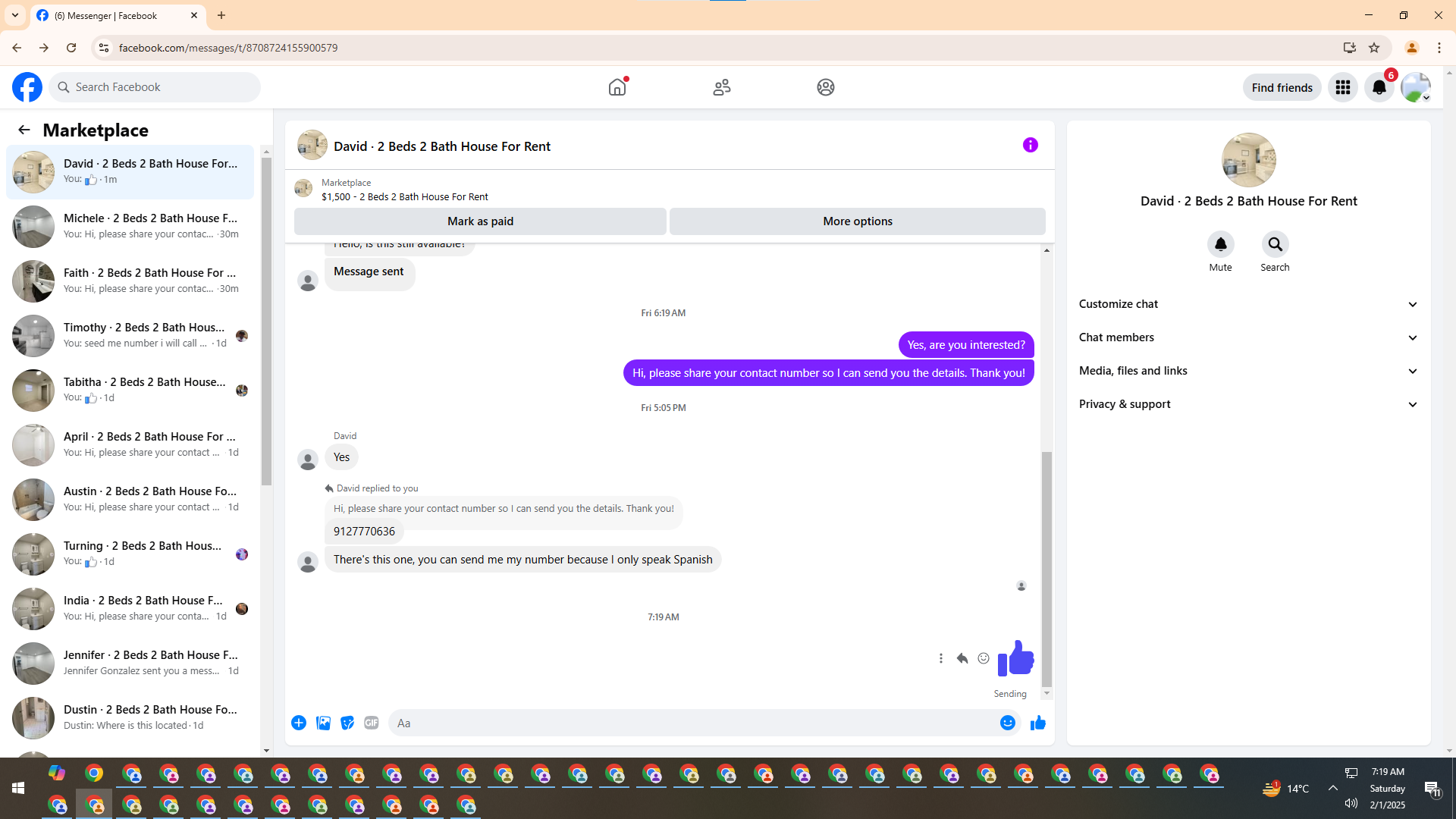This screenshot has width=1456, height=819.
Task: Open Facebook notifications bell
Action: click(x=1379, y=87)
